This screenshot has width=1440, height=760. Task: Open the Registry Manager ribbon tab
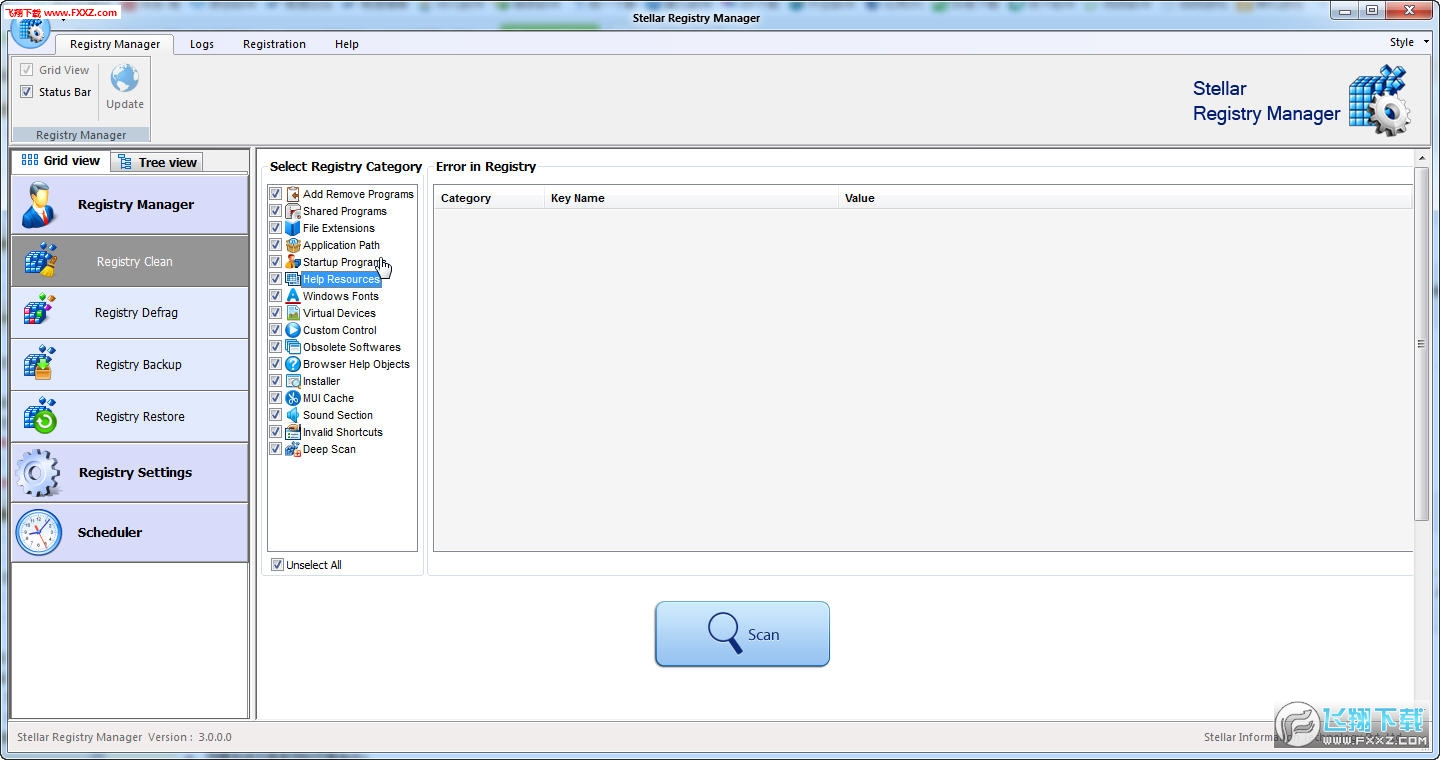tap(115, 44)
